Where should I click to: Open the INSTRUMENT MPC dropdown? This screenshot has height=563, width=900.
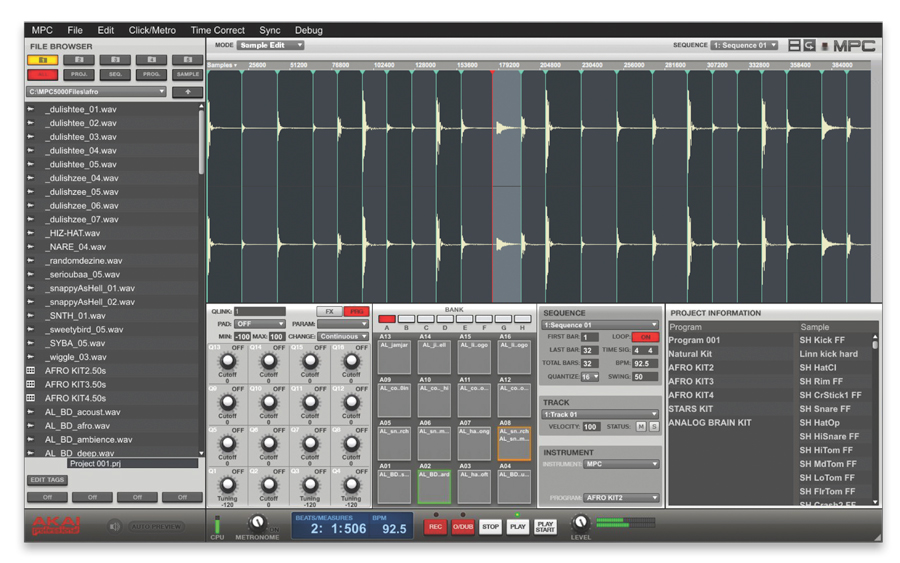(x=621, y=464)
